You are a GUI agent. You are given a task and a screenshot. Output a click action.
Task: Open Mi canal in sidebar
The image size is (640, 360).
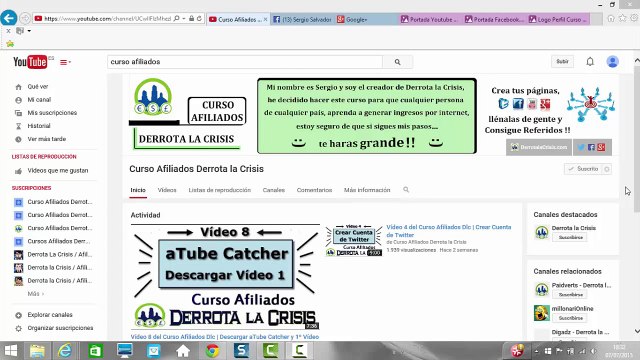point(39,100)
